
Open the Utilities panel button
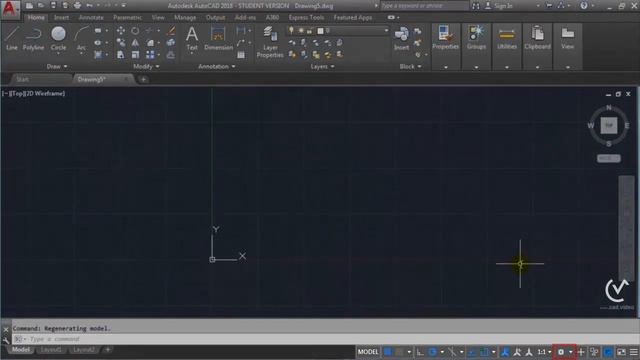[x=507, y=38]
